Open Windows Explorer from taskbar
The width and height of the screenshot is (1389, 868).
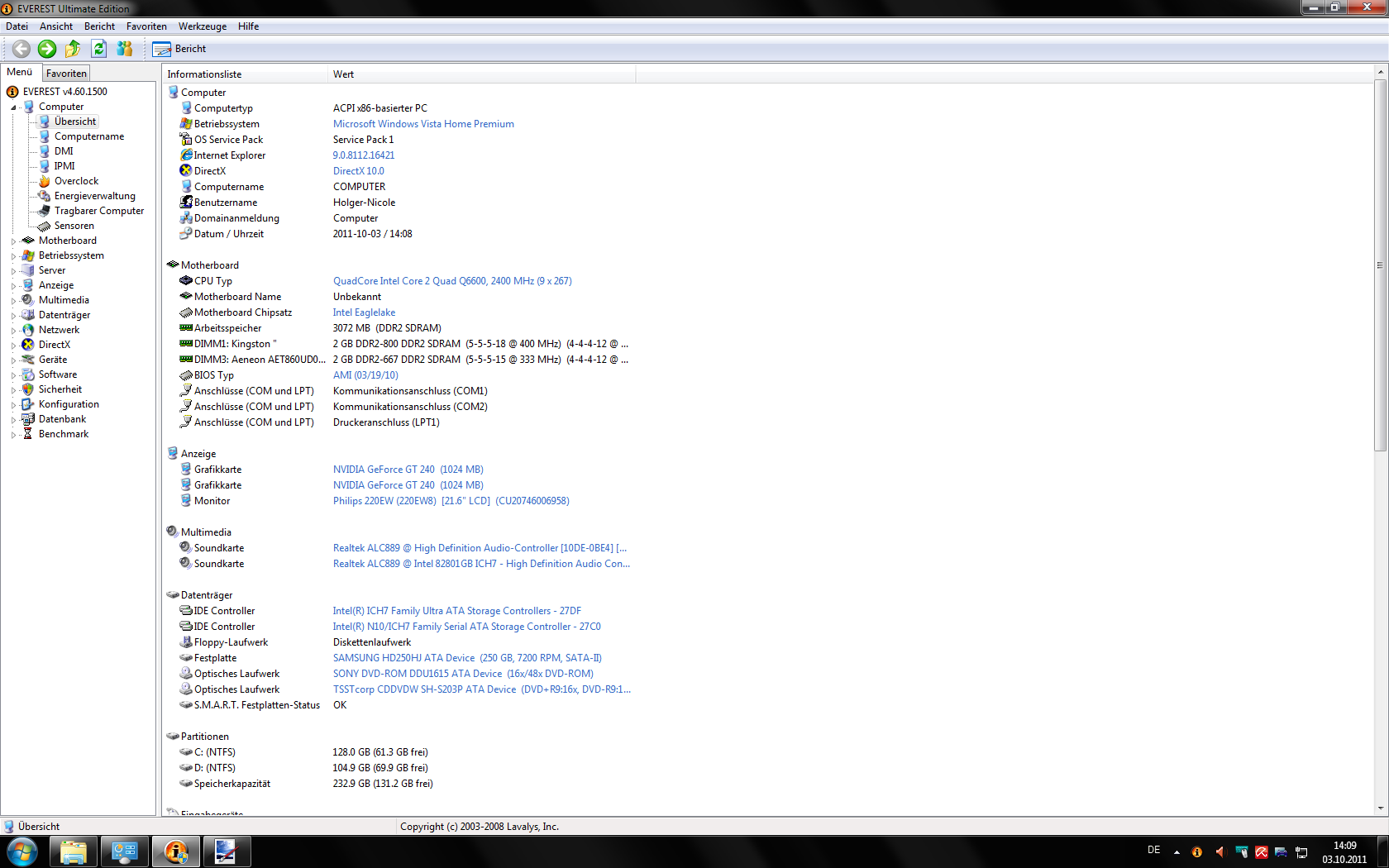click(74, 851)
